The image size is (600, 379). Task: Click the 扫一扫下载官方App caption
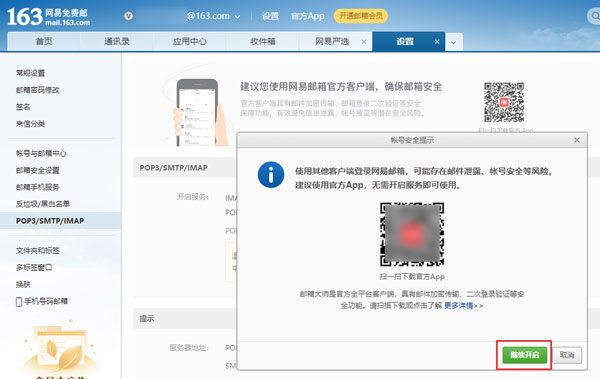pyautogui.click(x=412, y=276)
